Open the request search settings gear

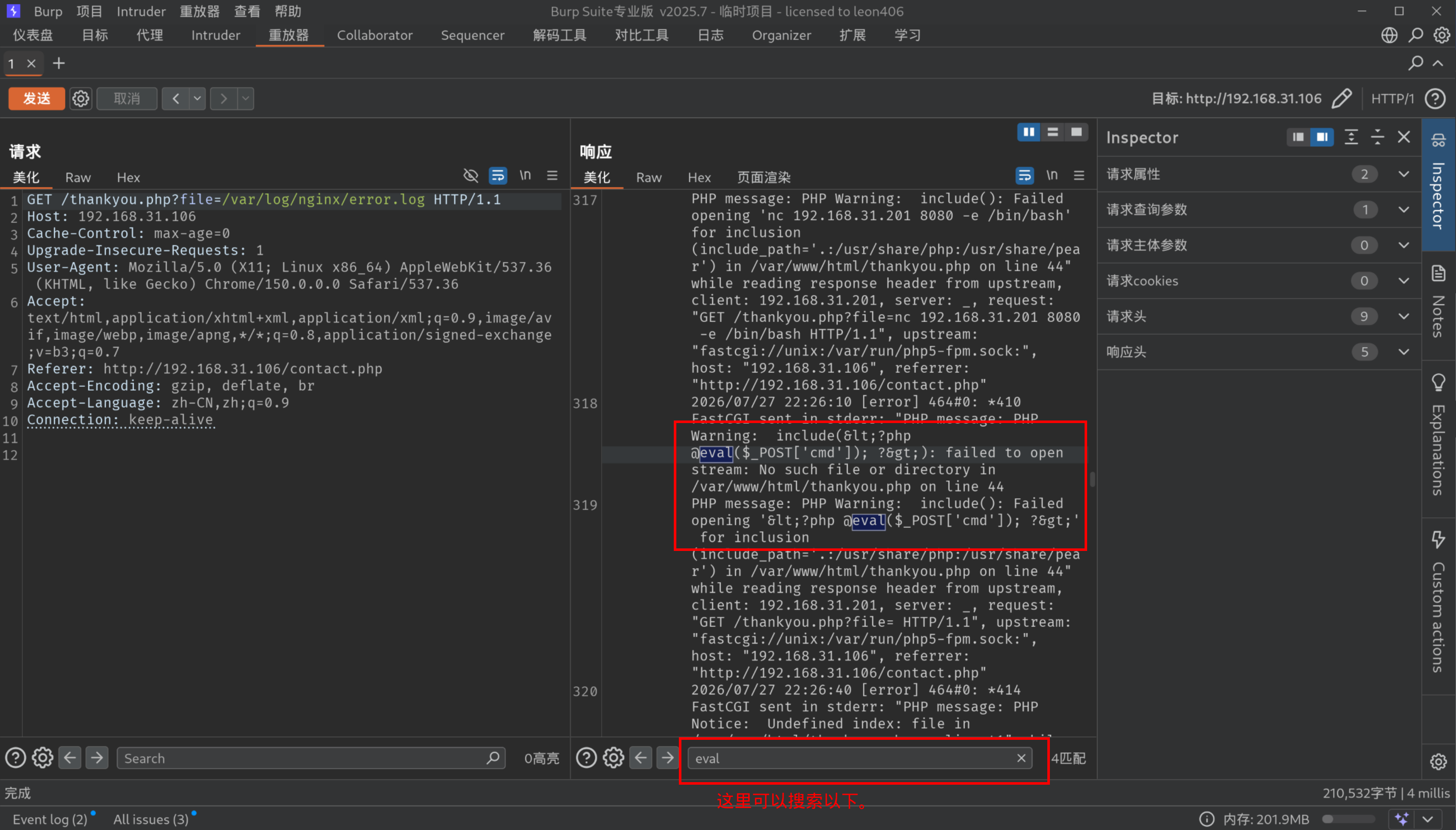pyautogui.click(x=43, y=758)
